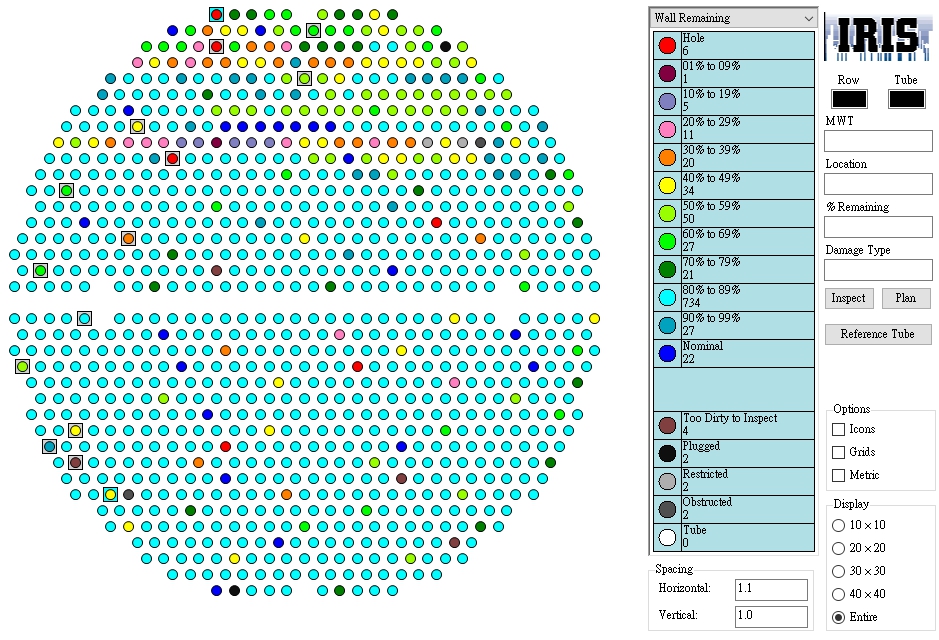Click the orange 30% to 39% swatch
The height and width of the screenshot is (640, 939).
click(x=667, y=157)
